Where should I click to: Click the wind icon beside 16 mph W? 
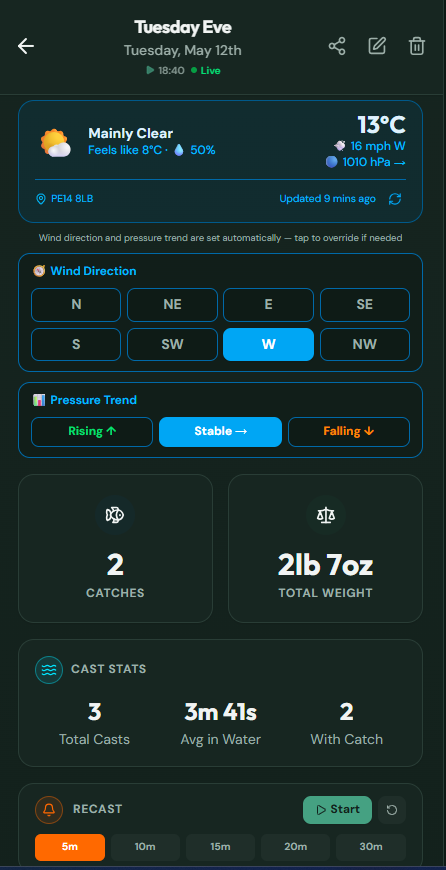pos(339,146)
